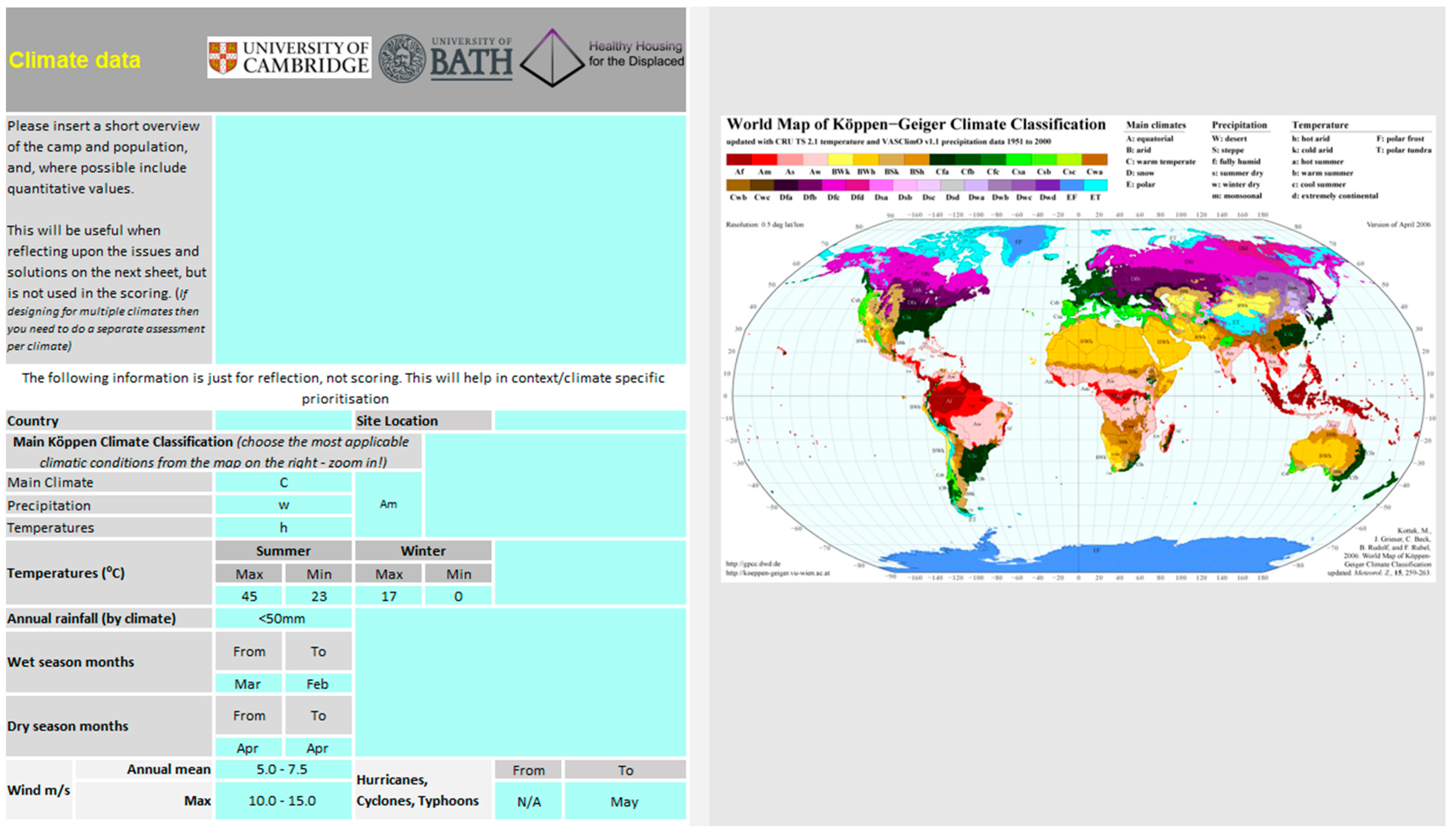Screen dimensions: 1456x836
Task: Open the Precipitation cell showing w
Action: [x=283, y=505]
